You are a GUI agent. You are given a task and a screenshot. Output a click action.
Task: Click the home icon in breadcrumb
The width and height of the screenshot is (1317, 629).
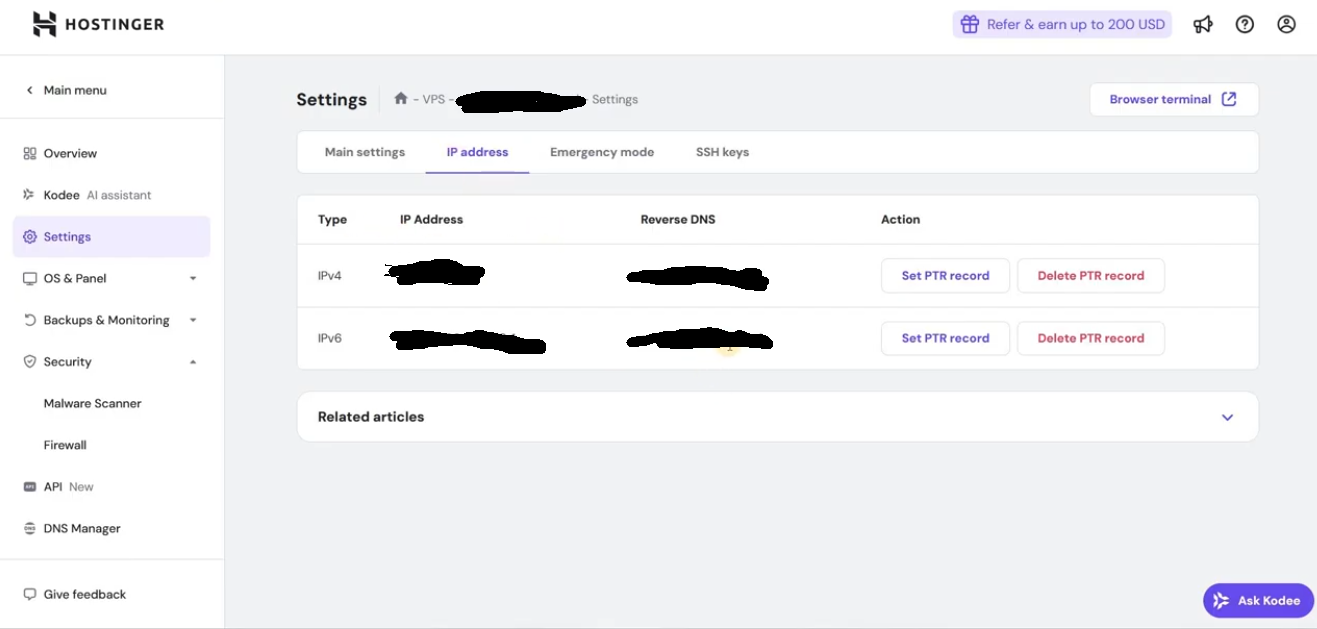click(x=401, y=99)
